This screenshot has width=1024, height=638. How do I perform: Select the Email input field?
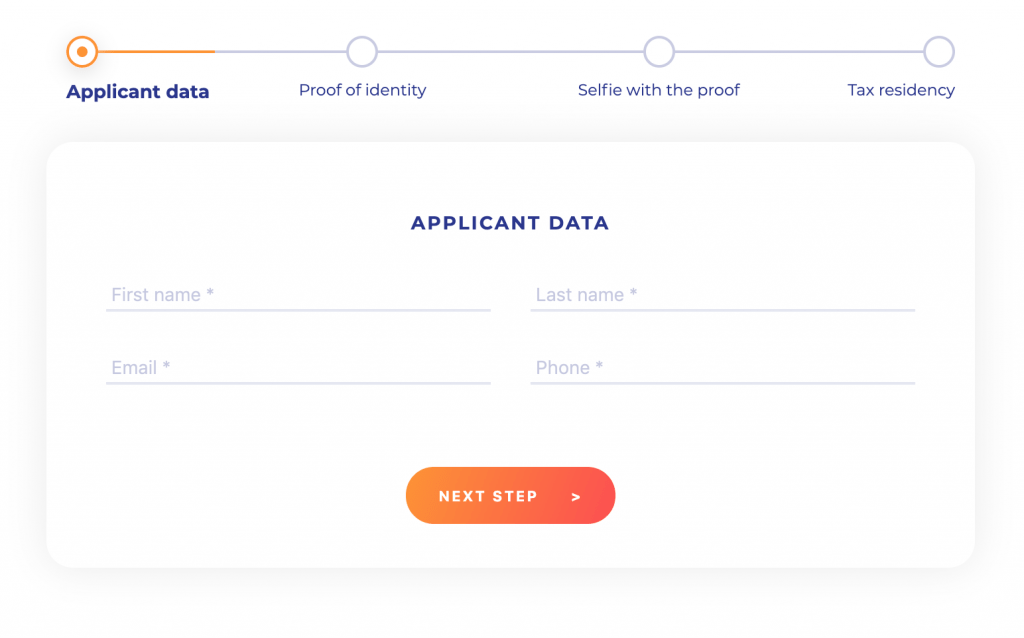[298, 368]
